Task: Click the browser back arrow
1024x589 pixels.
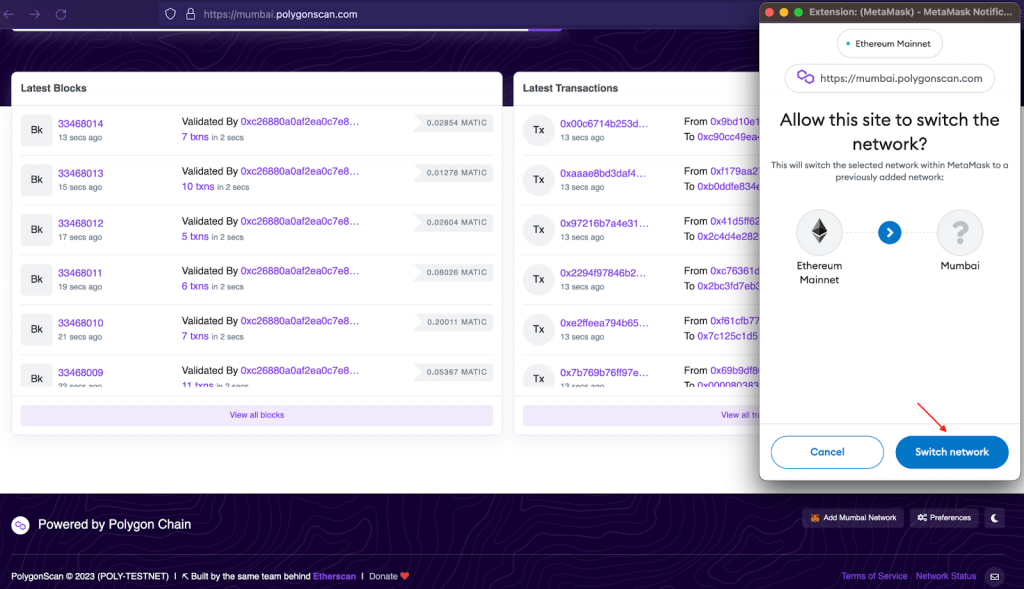Action: coord(8,14)
